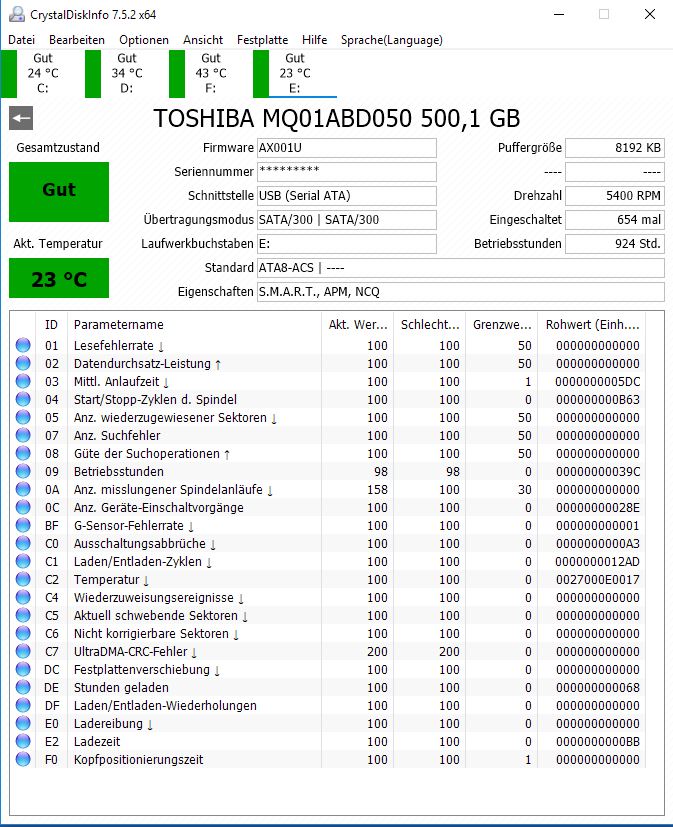Close the CrystalDiskInfo window
The width and height of the screenshot is (673, 827).
pos(650,14)
